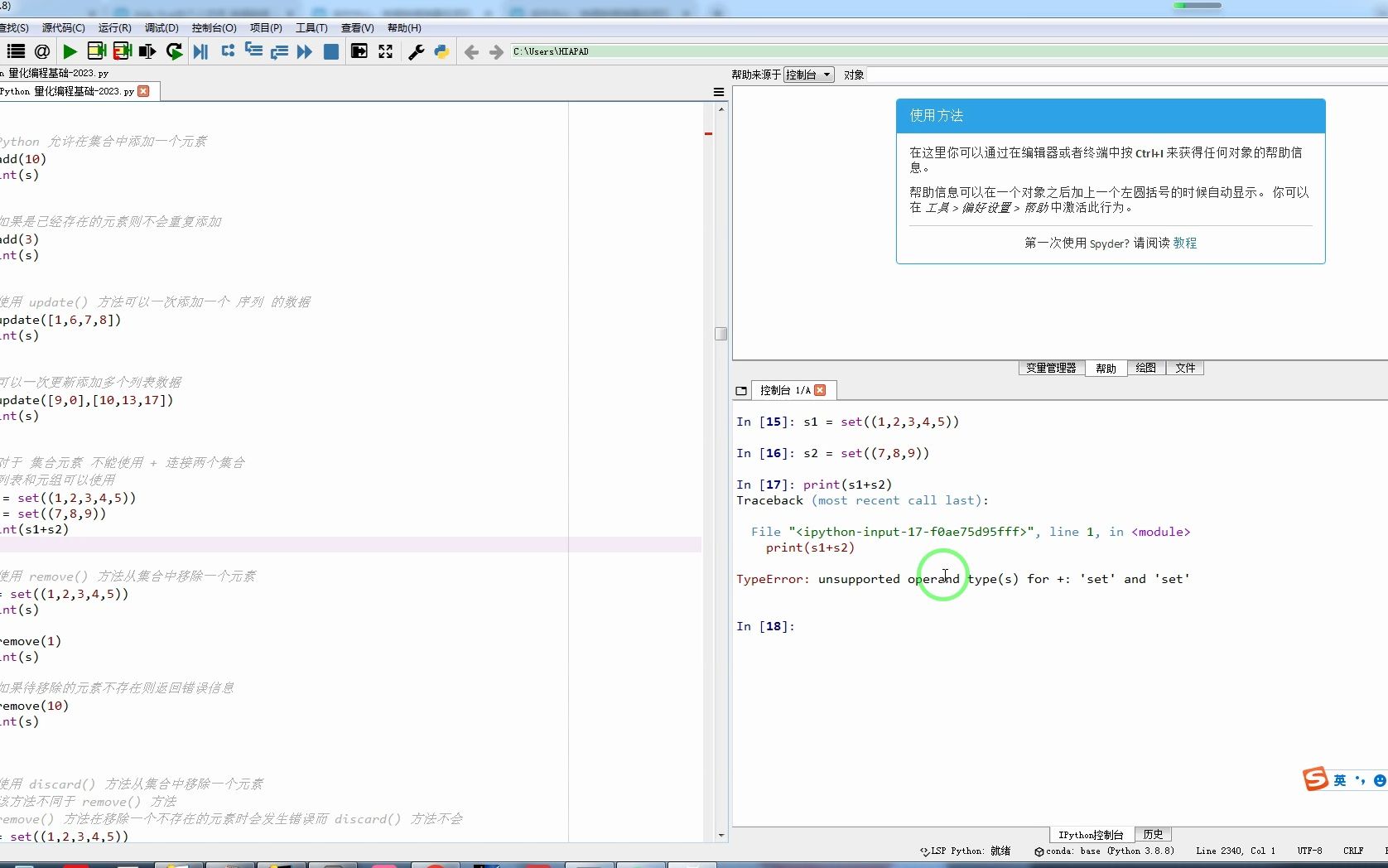Switch to the 绘图 tab

1145,368
